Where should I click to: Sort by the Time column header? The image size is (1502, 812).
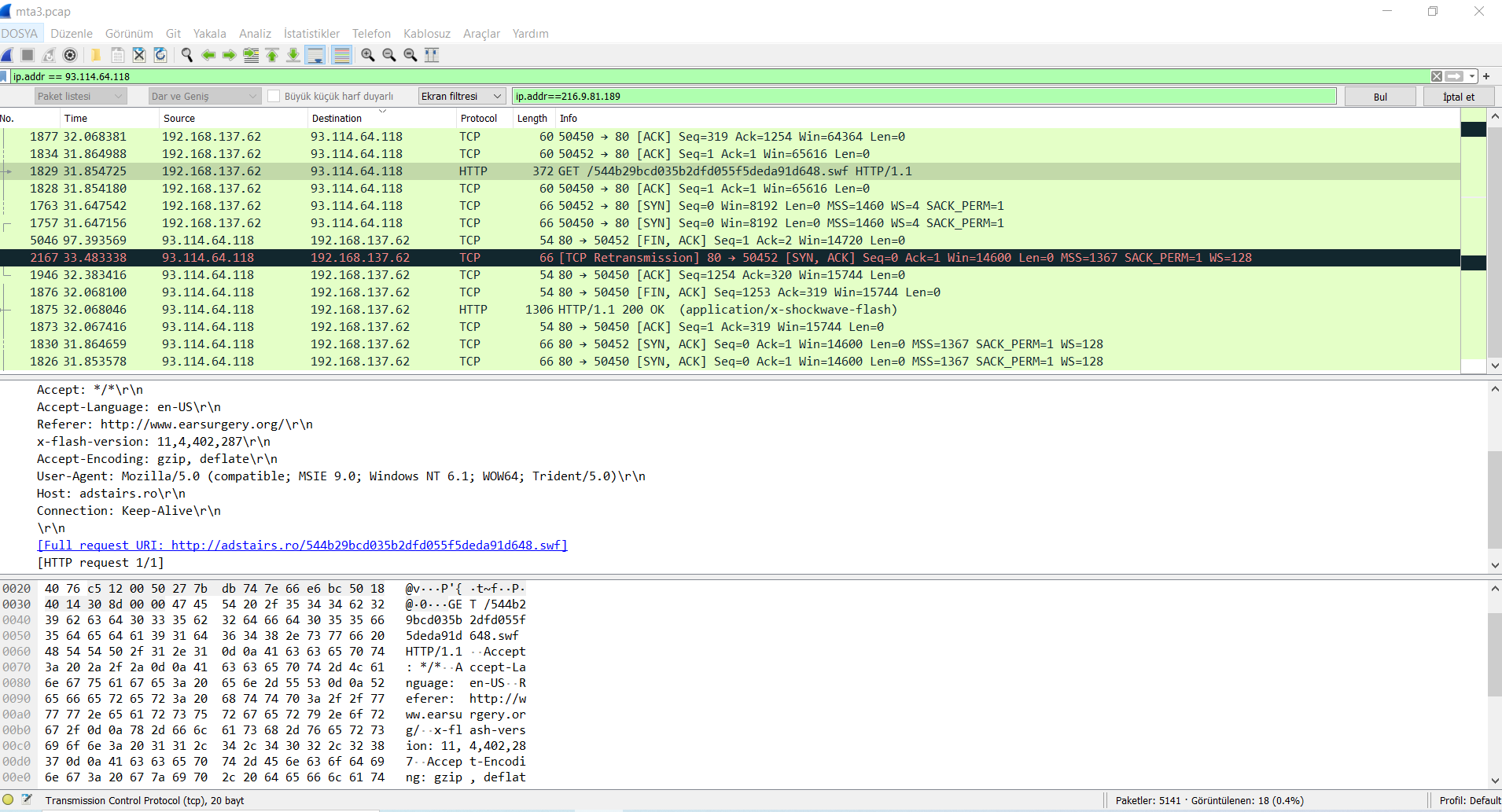pyautogui.click(x=109, y=118)
